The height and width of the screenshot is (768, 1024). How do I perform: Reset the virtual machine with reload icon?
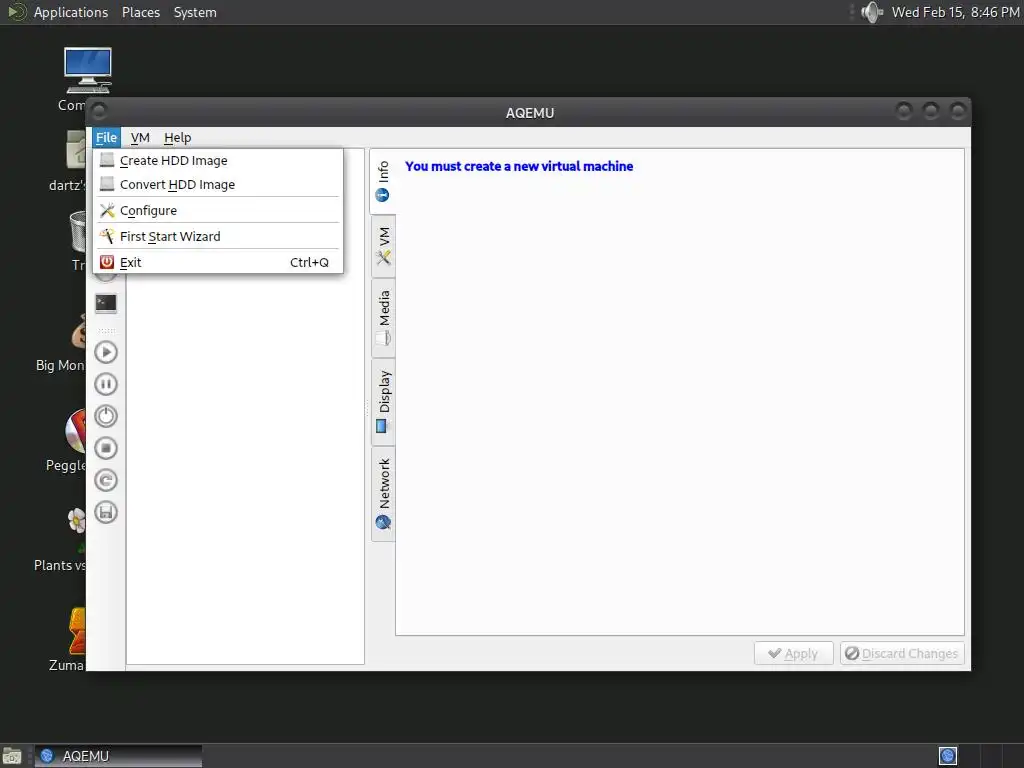click(x=106, y=480)
